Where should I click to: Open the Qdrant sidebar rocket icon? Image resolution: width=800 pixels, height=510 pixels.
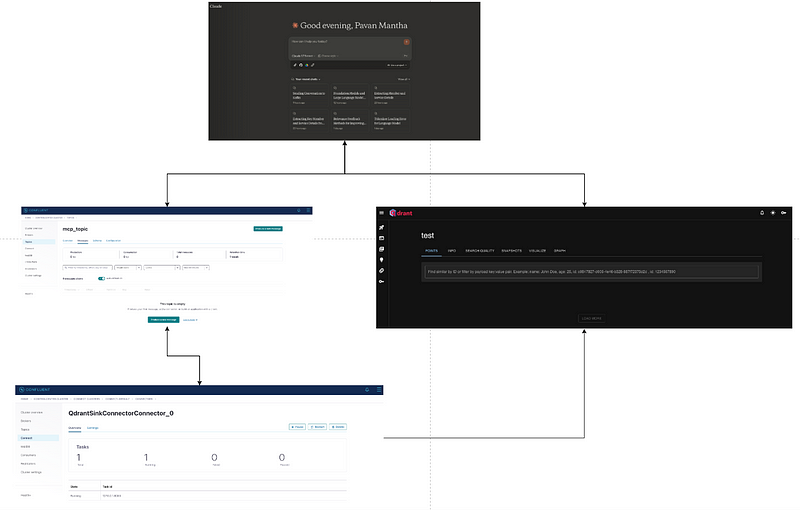pyautogui.click(x=382, y=228)
